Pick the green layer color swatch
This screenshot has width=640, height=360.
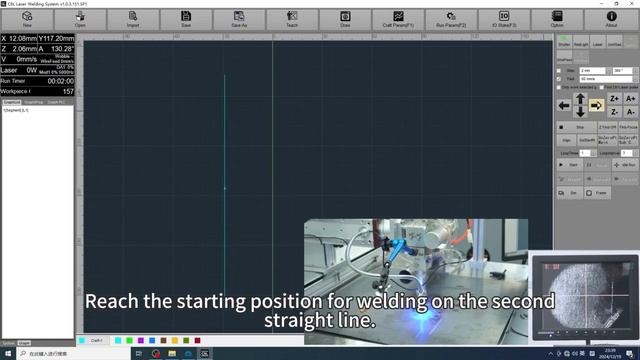click(x=129, y=340)
